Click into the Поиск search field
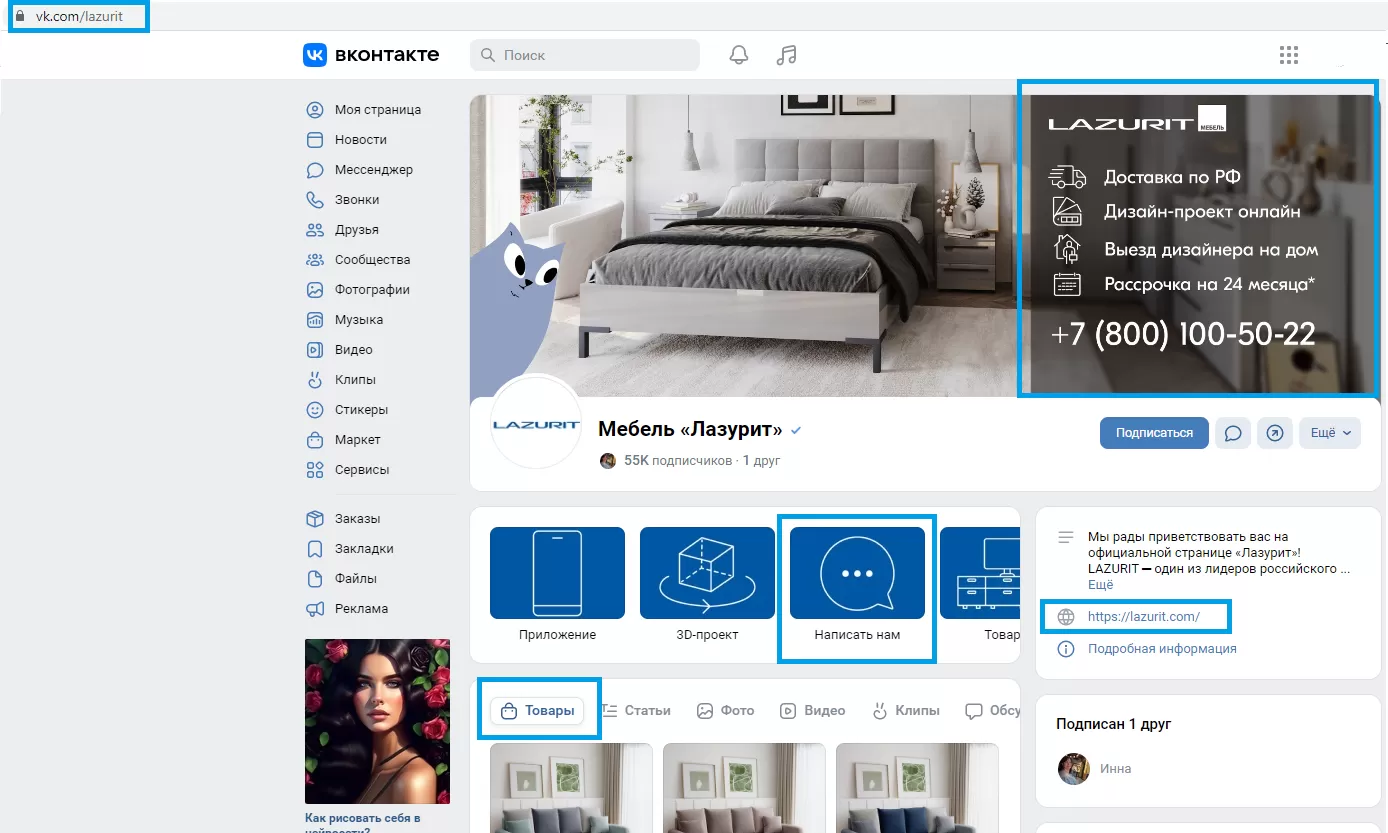The image size is (1388, 833). click(x=585, y=55)
